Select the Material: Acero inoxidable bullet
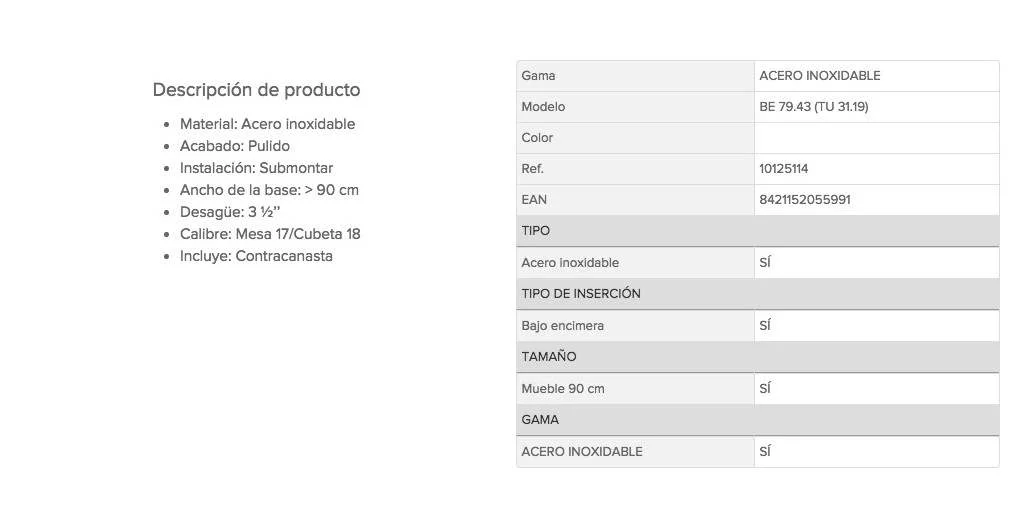Screen dimensions: 1032x527 click(267, 124)
